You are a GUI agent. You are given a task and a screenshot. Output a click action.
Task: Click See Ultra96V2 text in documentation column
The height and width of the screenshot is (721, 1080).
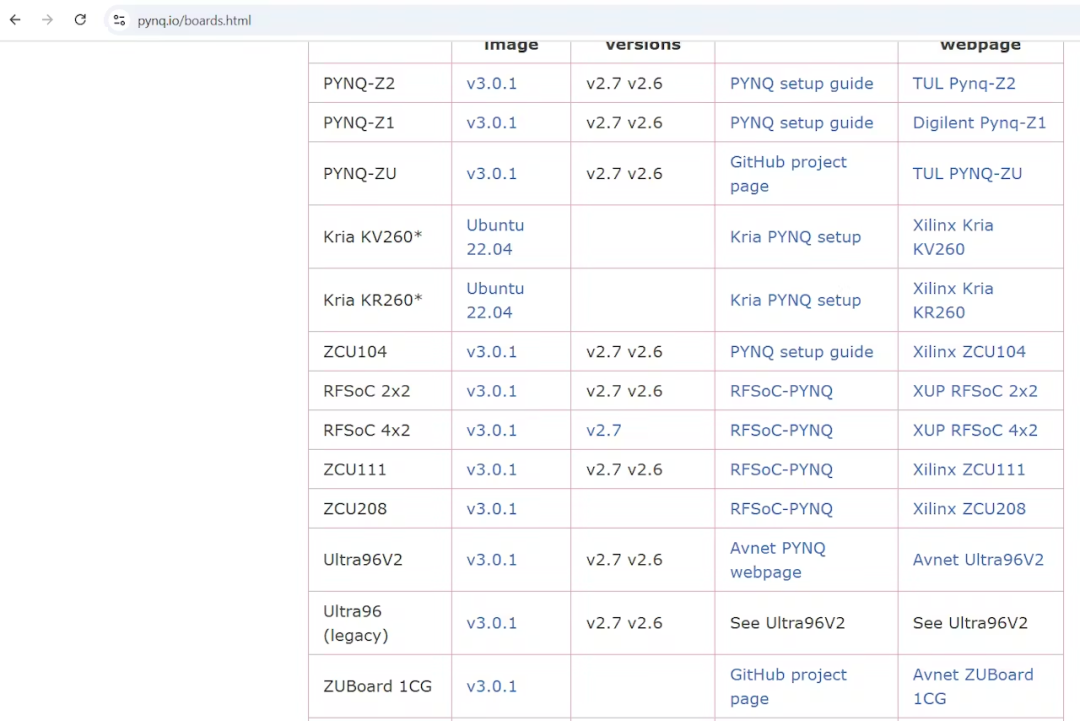[x=787, y=623]
